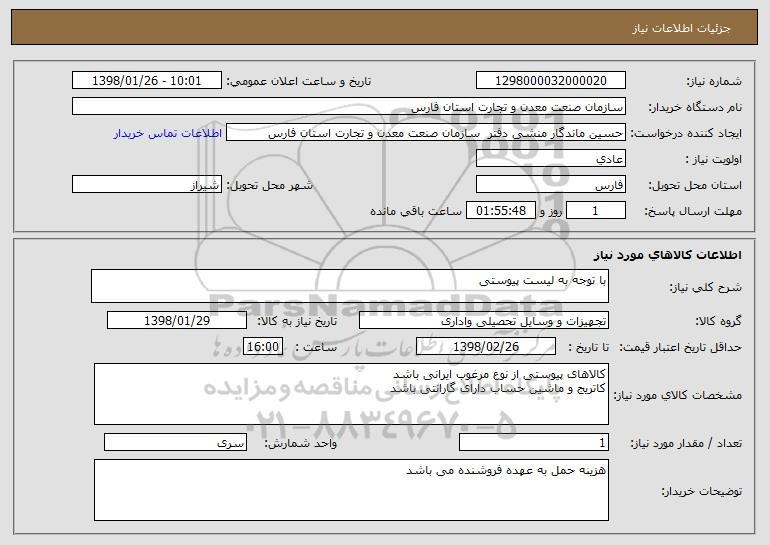The width and height of the screenshot is (770, 545).
Task: Click the label اولویت نیاز
Action: (x=714, y=159)
